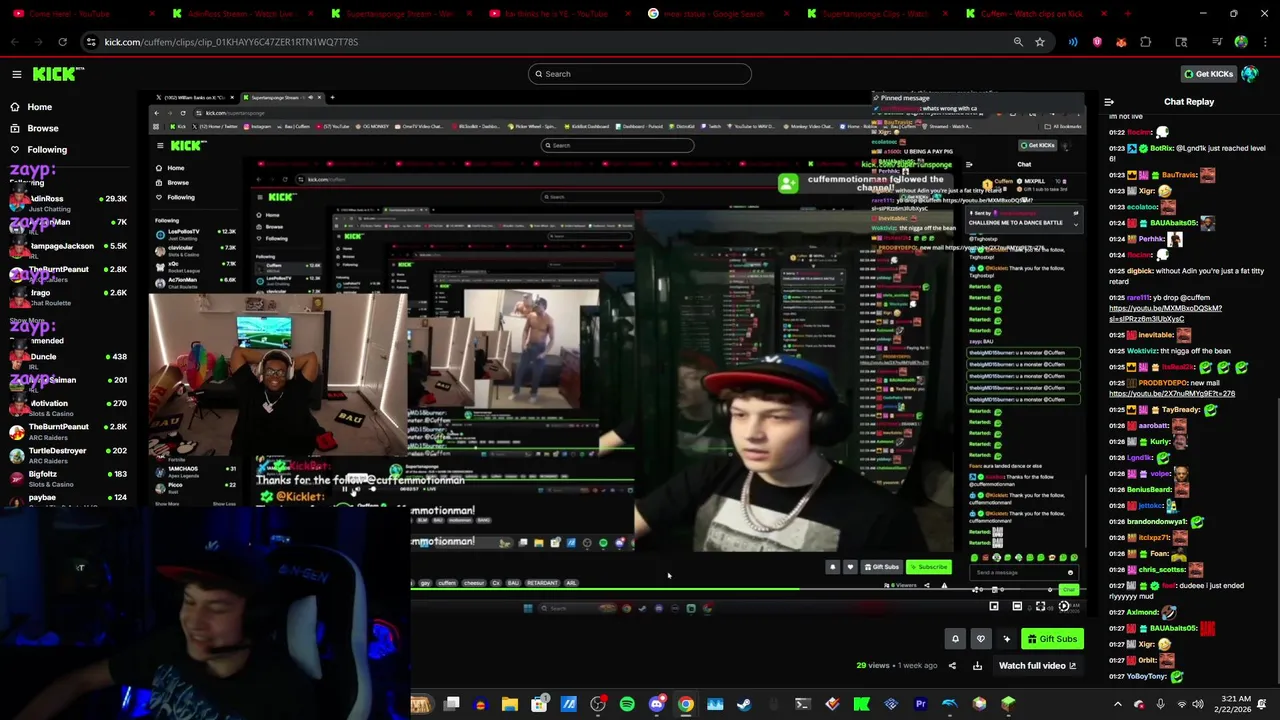Open Browse in Kick sidebar

[42, 128]
